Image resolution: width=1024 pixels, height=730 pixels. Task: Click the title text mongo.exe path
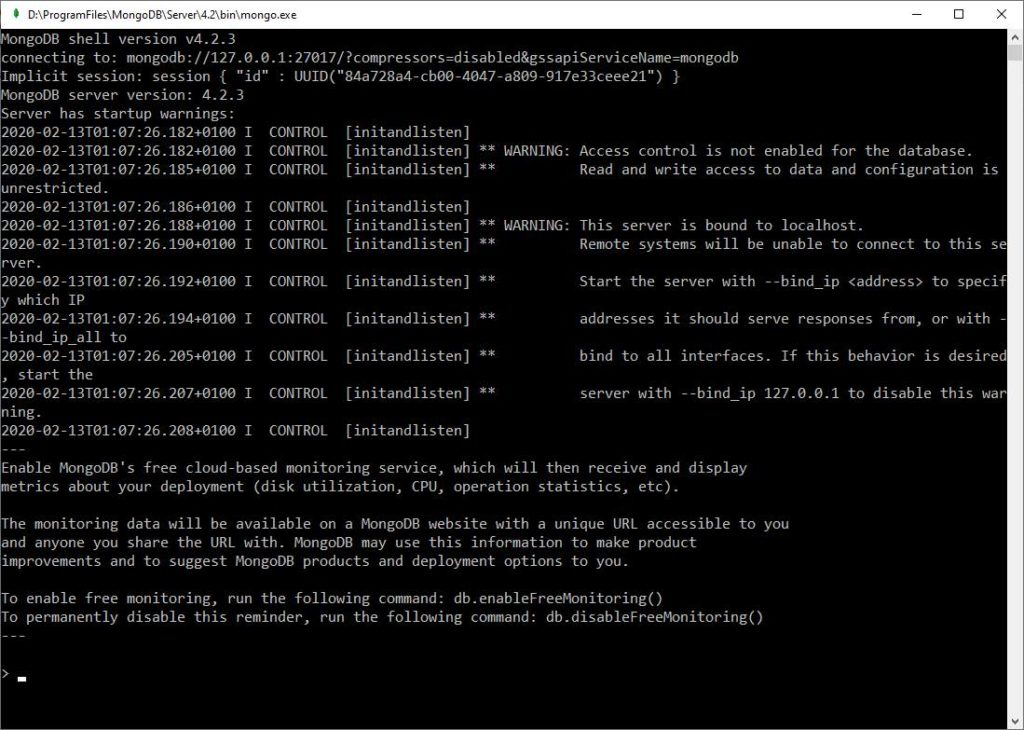pyautogui.click(x=162, y=14)
